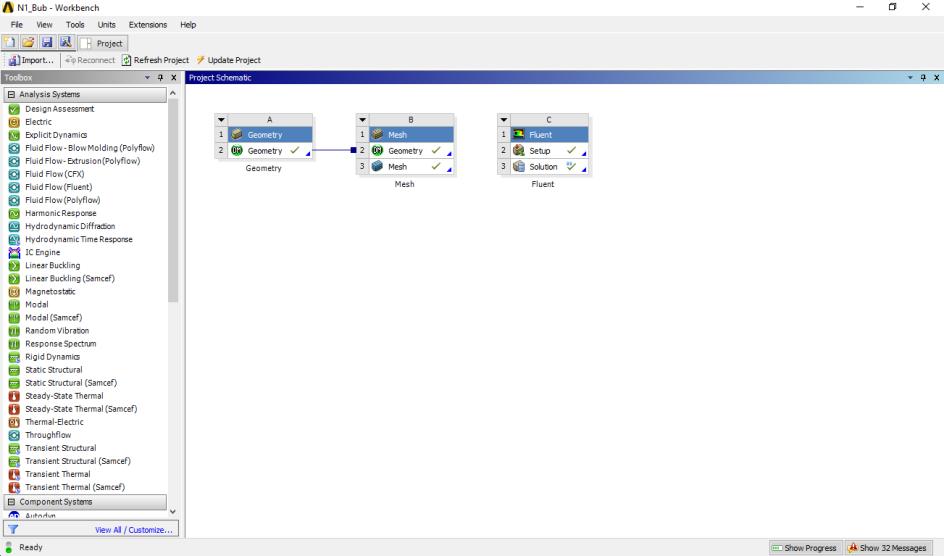Click Mesh cell B3 icon
Screen dimensions: 944x556
coord(377,167)
